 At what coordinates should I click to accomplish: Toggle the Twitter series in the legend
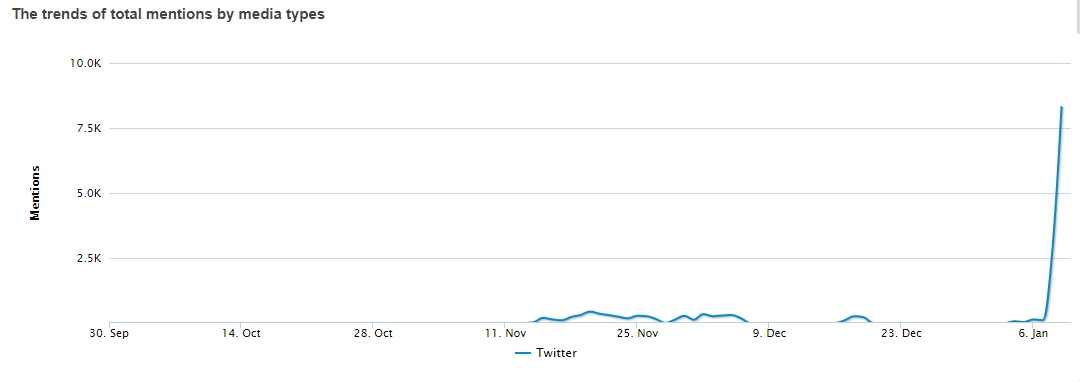tap(546, 353)
